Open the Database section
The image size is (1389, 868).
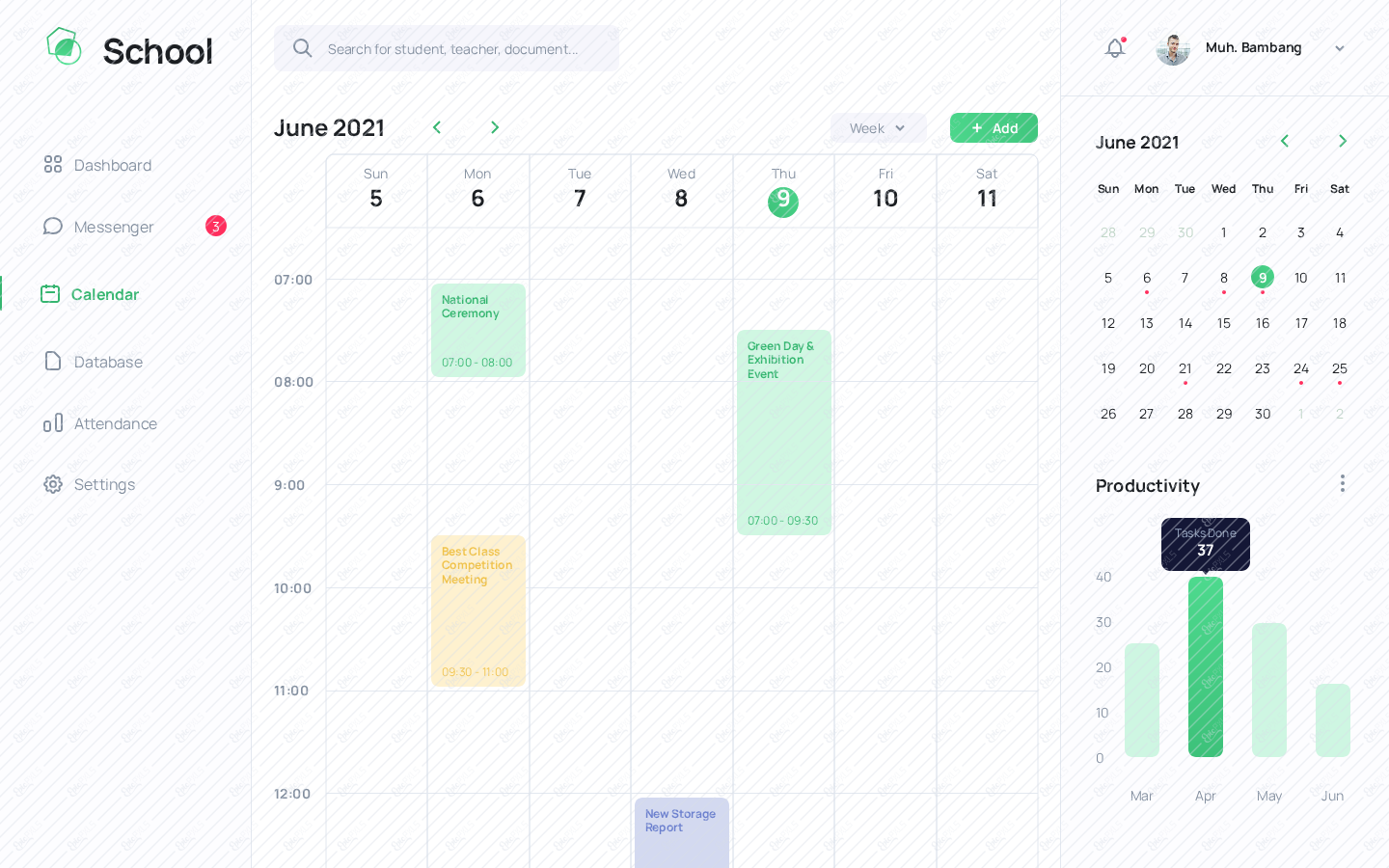(108, 362)
